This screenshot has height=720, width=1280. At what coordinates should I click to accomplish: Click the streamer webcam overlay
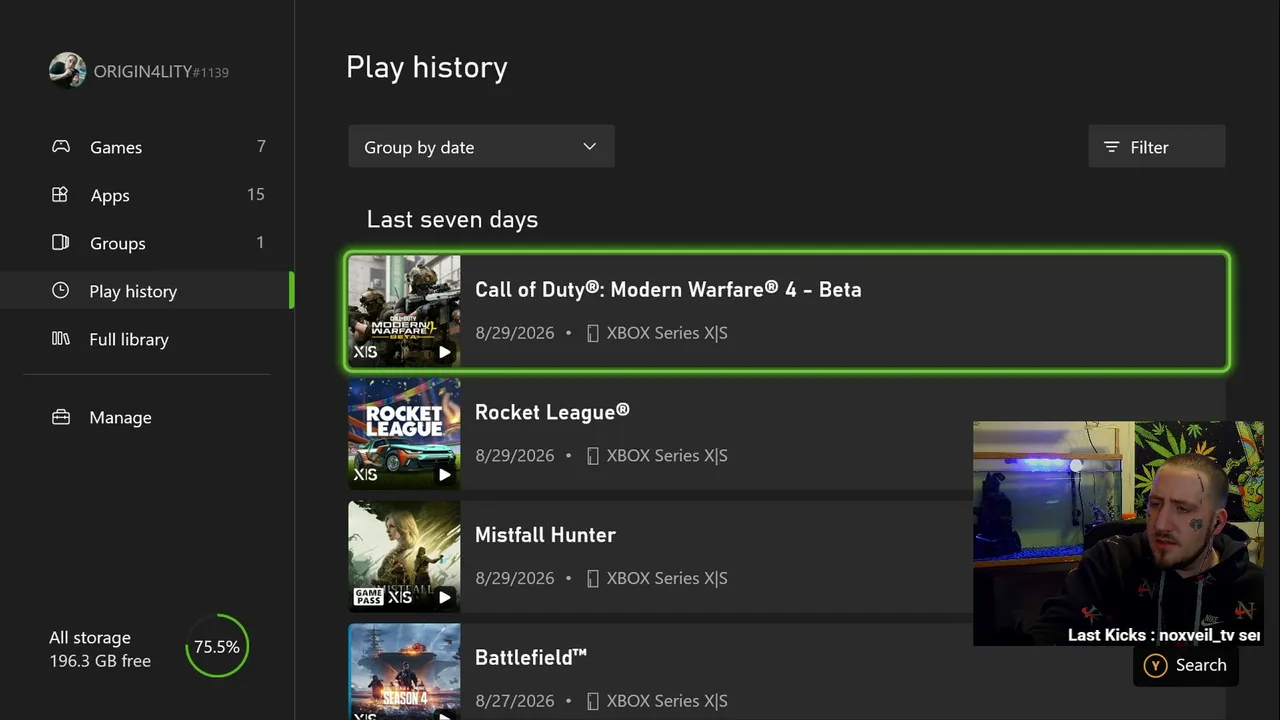pos(1118,533)
